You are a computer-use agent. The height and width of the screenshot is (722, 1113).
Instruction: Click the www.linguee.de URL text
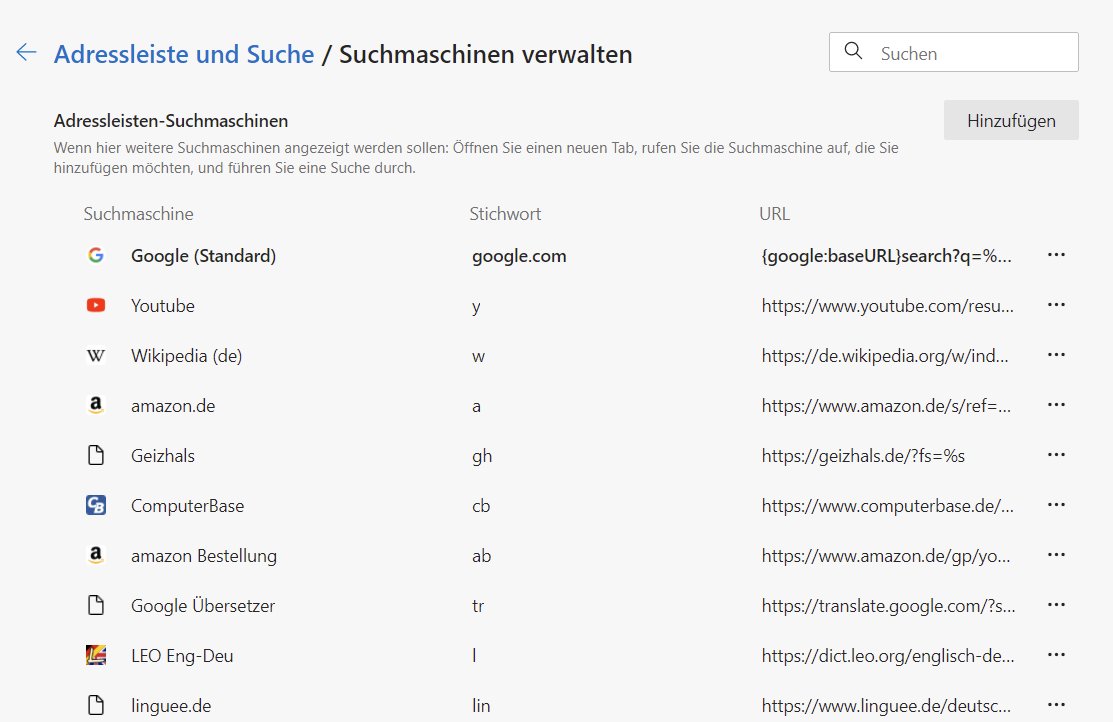(x=886, y=706)
